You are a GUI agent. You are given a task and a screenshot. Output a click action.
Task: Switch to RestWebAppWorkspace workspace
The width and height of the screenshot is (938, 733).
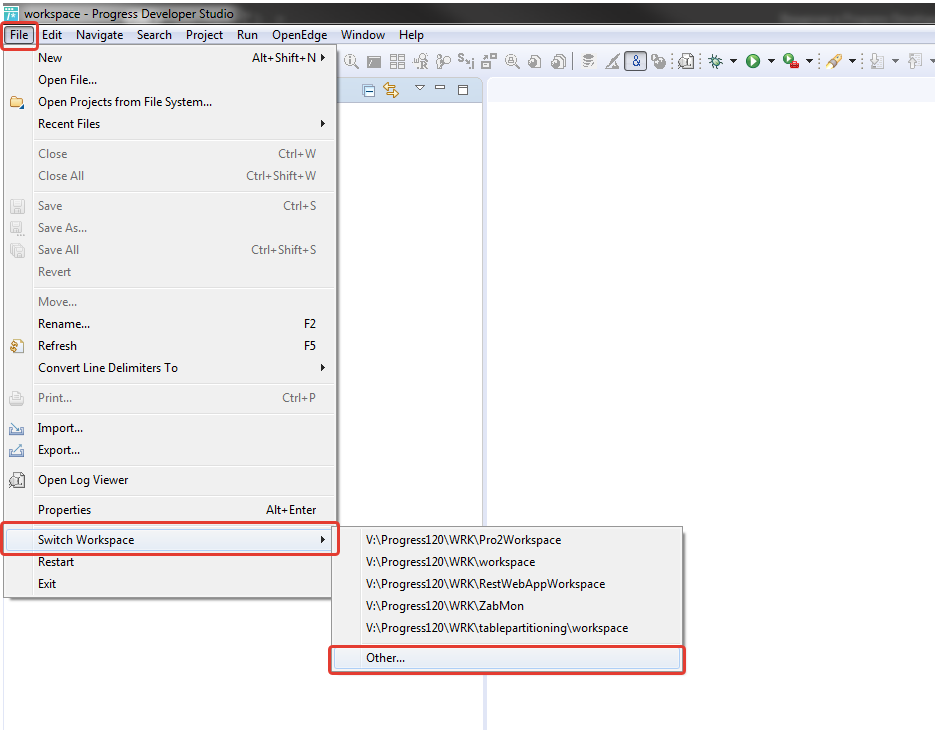click(x=507, y=585)
